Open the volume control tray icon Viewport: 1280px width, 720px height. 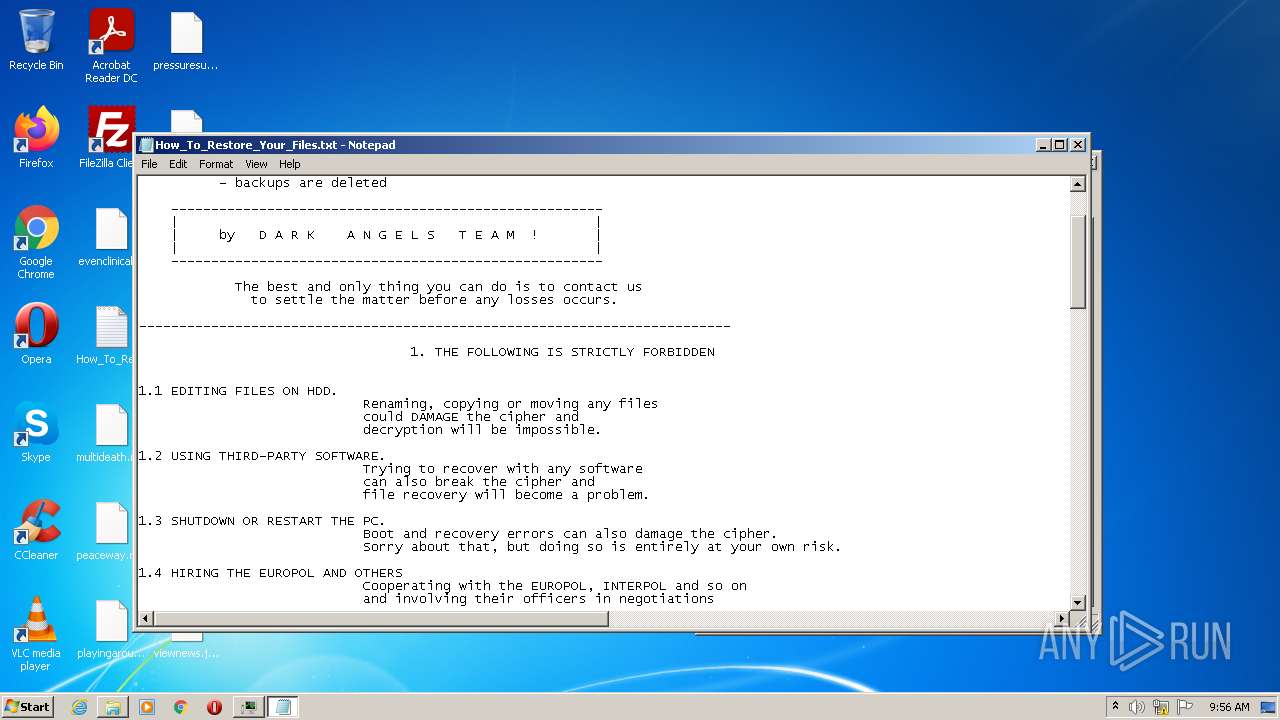click(x=1137, y=707)
